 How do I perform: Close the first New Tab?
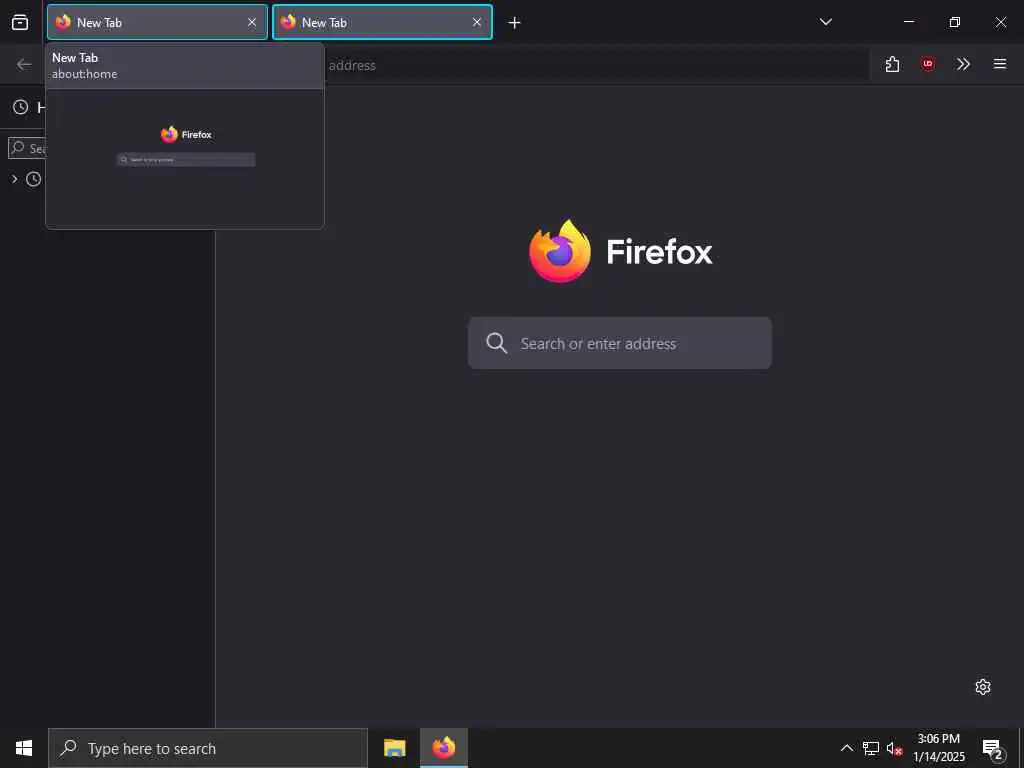(251, 22)
